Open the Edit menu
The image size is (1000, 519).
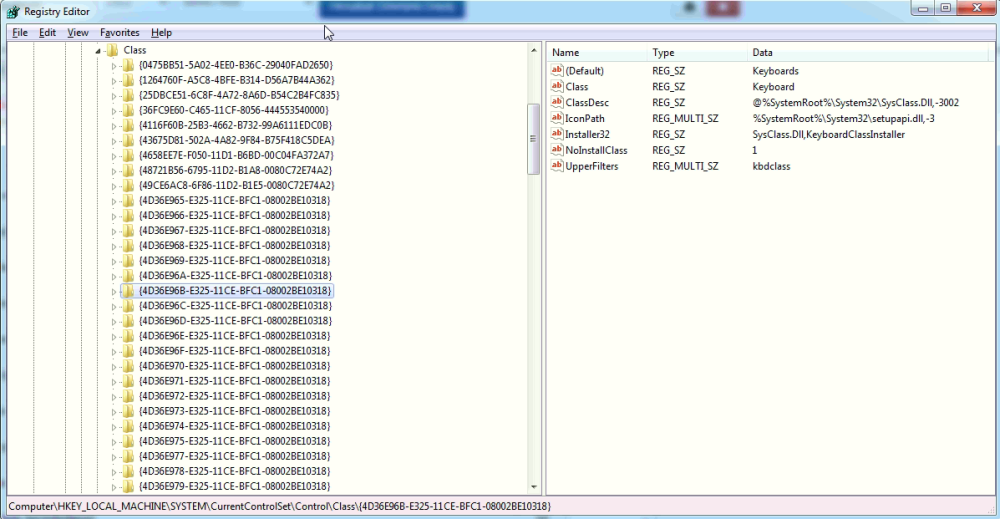[47, 33]
